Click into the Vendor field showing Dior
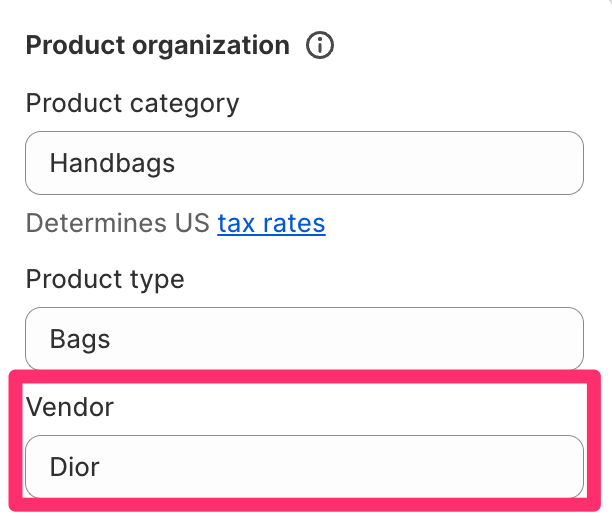 point(304,467)
